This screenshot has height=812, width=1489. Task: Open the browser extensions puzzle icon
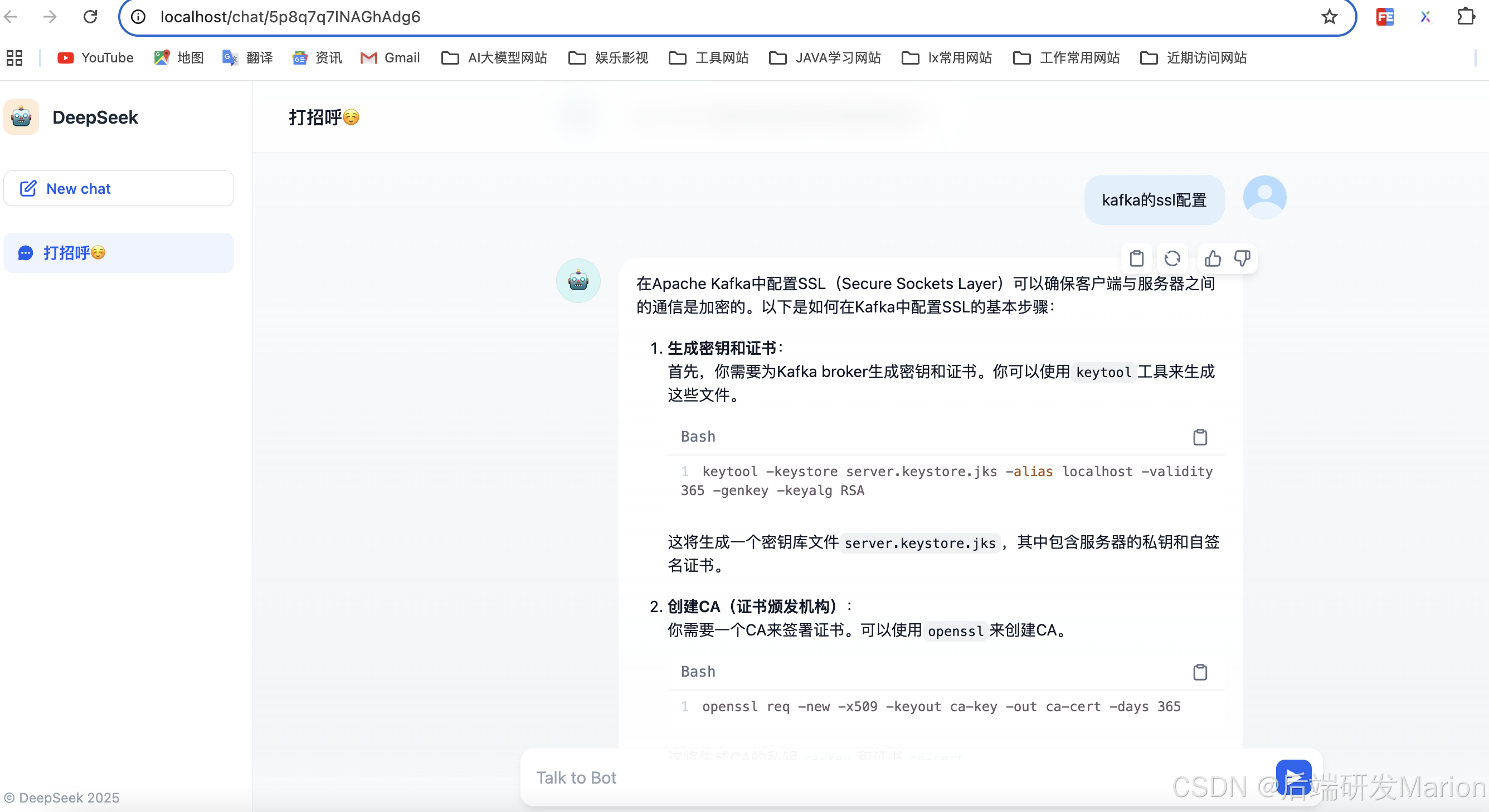(1465, 17)
